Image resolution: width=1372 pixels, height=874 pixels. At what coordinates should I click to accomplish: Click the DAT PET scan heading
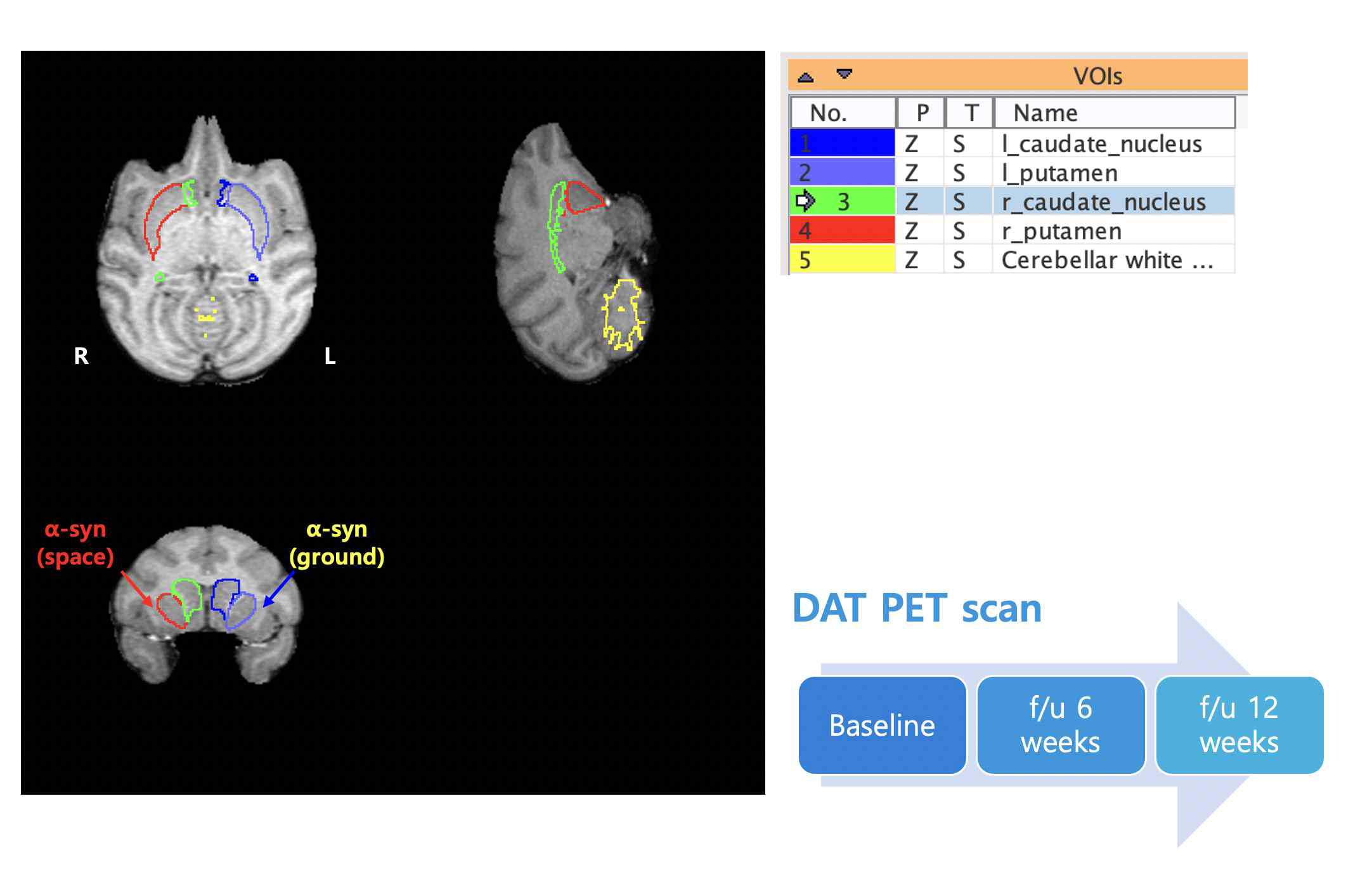coord(917,608)
